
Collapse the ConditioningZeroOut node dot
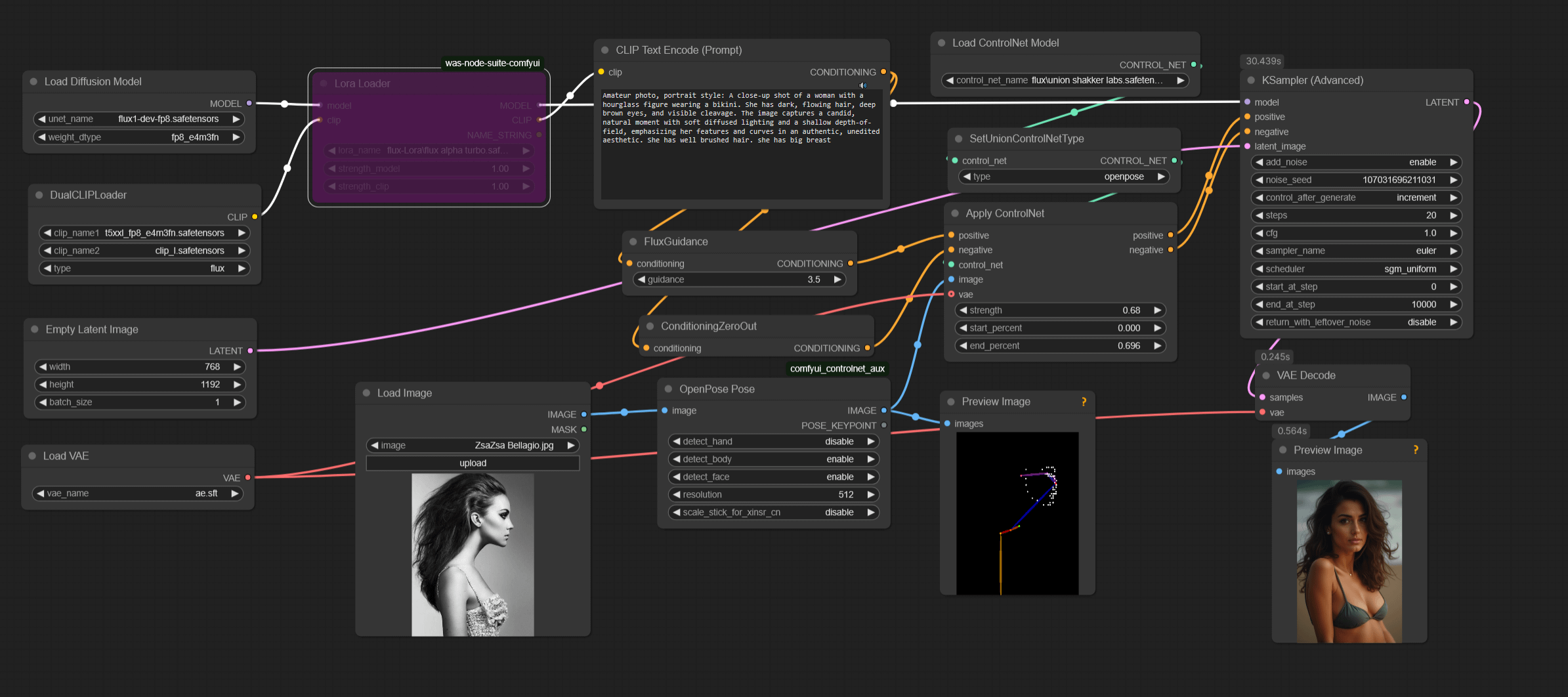pyautogui.click(x=650, y=326)
